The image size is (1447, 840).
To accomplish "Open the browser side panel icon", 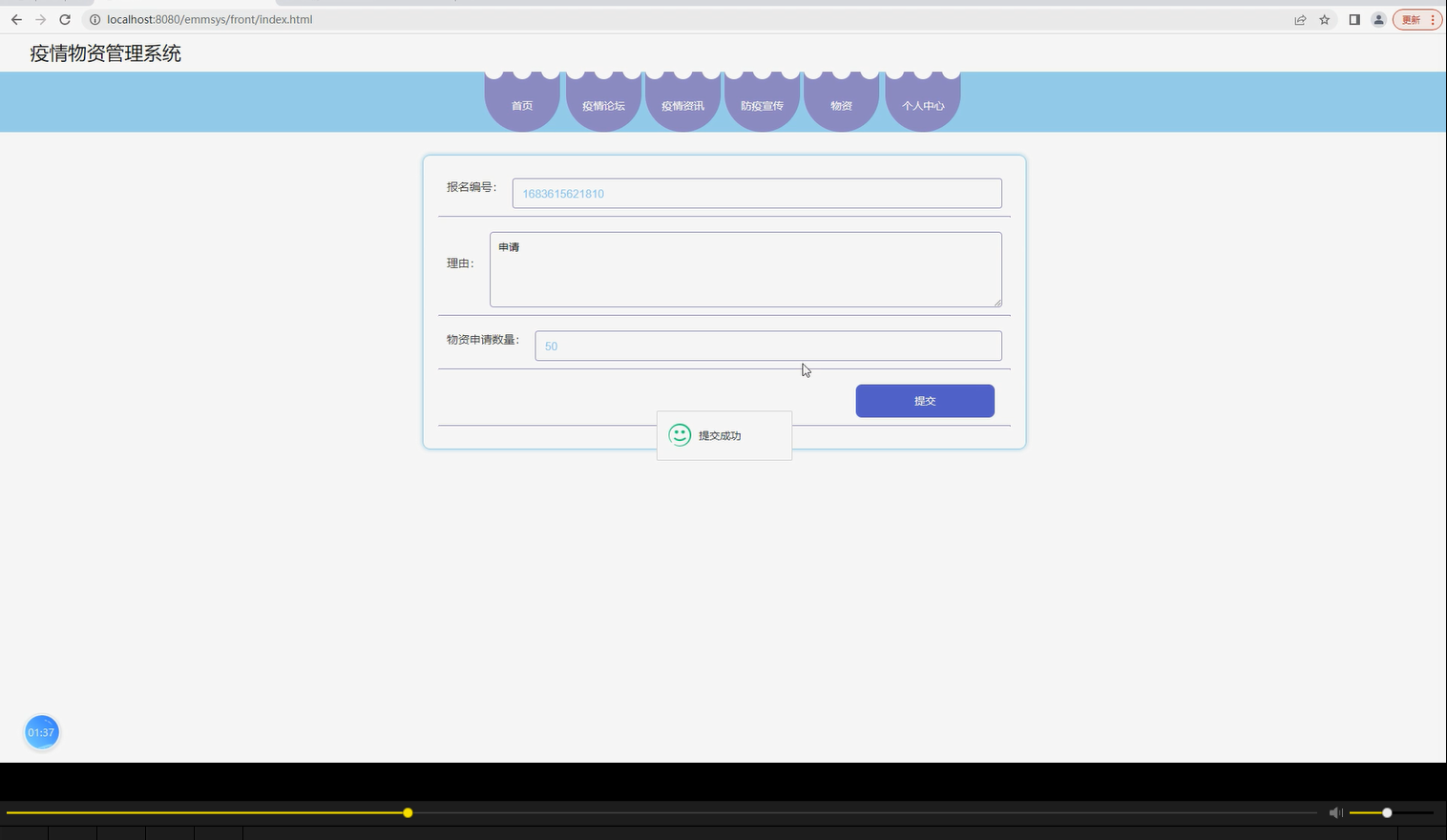I will (1354, 19).
